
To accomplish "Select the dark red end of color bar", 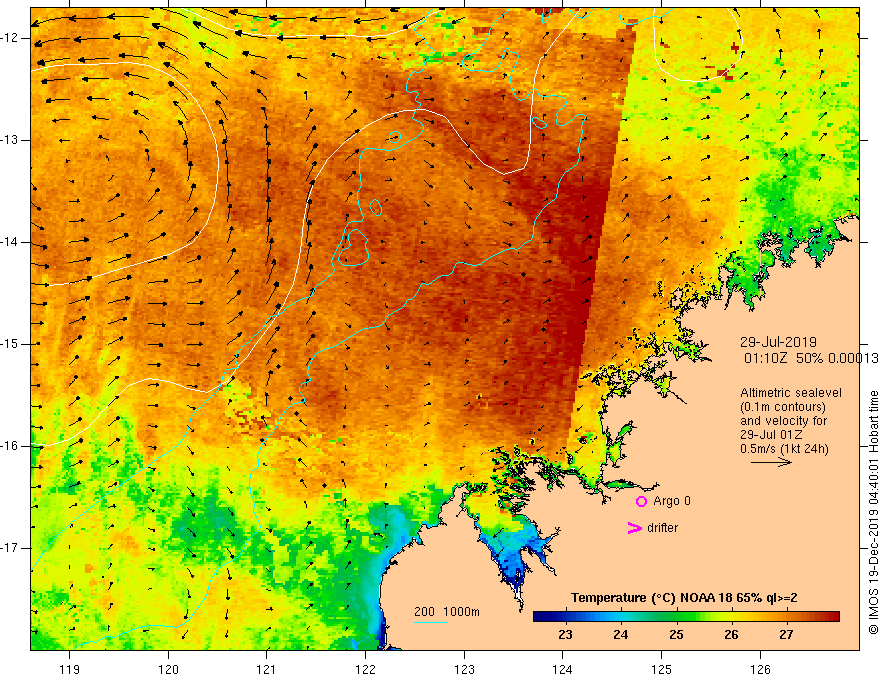I will 833,617.
